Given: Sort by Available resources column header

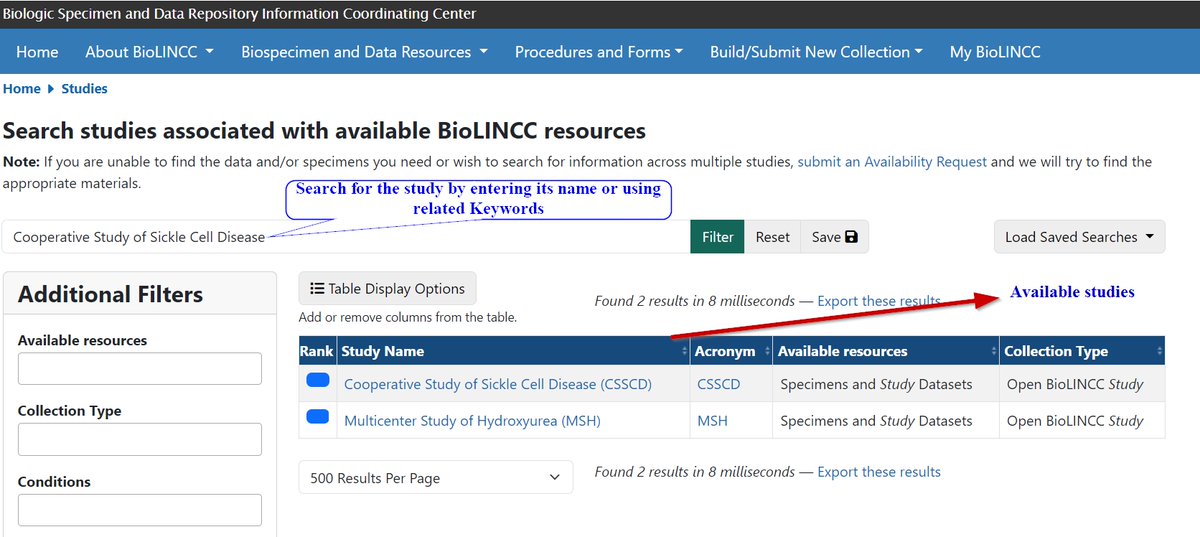Looking at the screenshot, I should pos(886,351).
